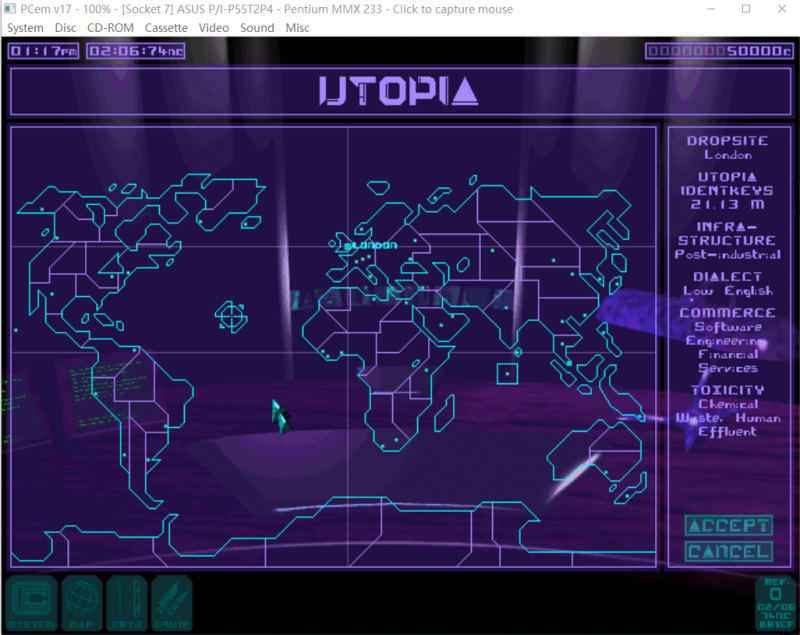Click the Map globe icon
Image resolution: width=800 pixels, height=635 pixels.
80,603
